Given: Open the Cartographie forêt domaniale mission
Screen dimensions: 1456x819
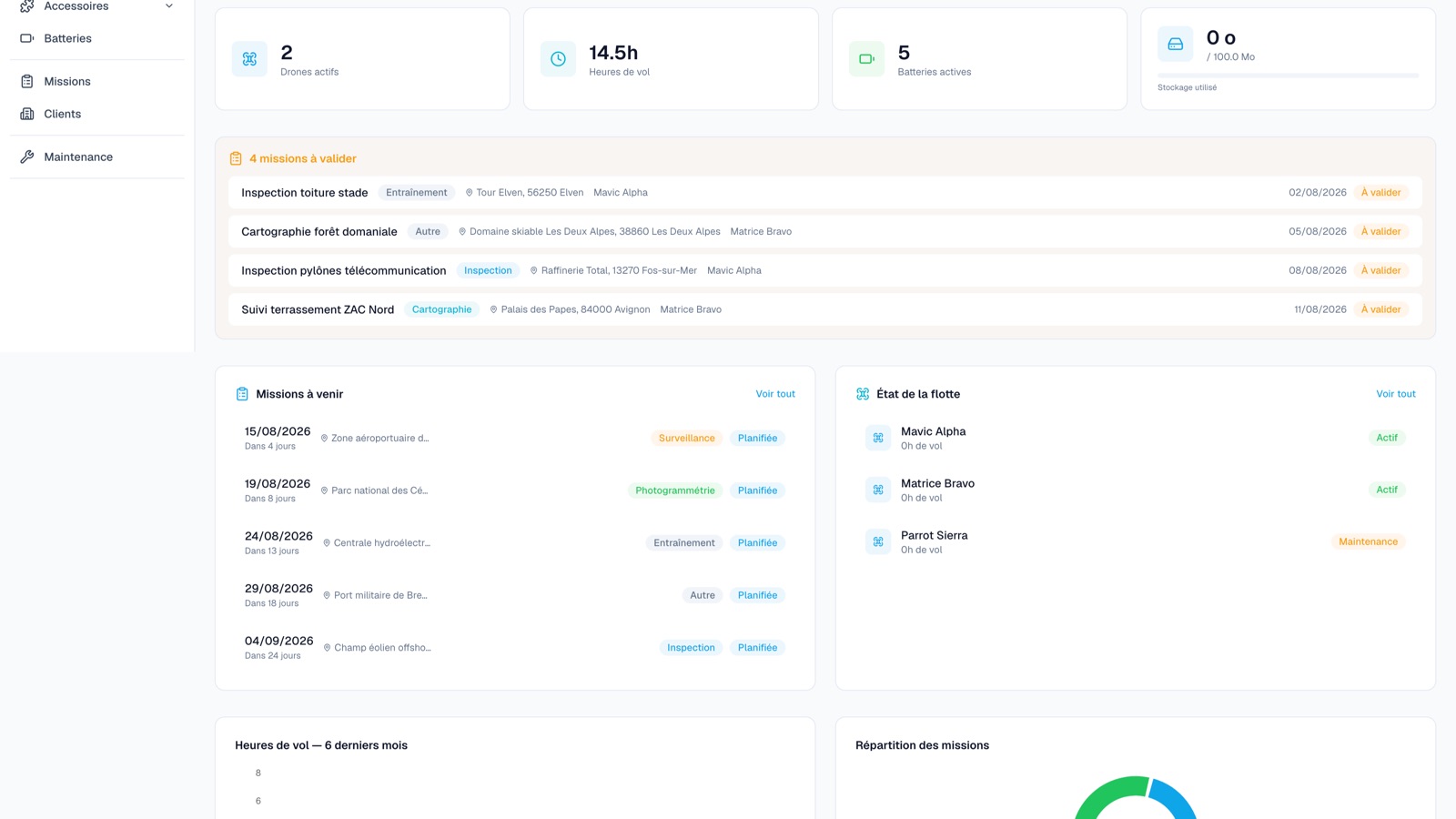Looking at the screenshot, I should (825, 231).
